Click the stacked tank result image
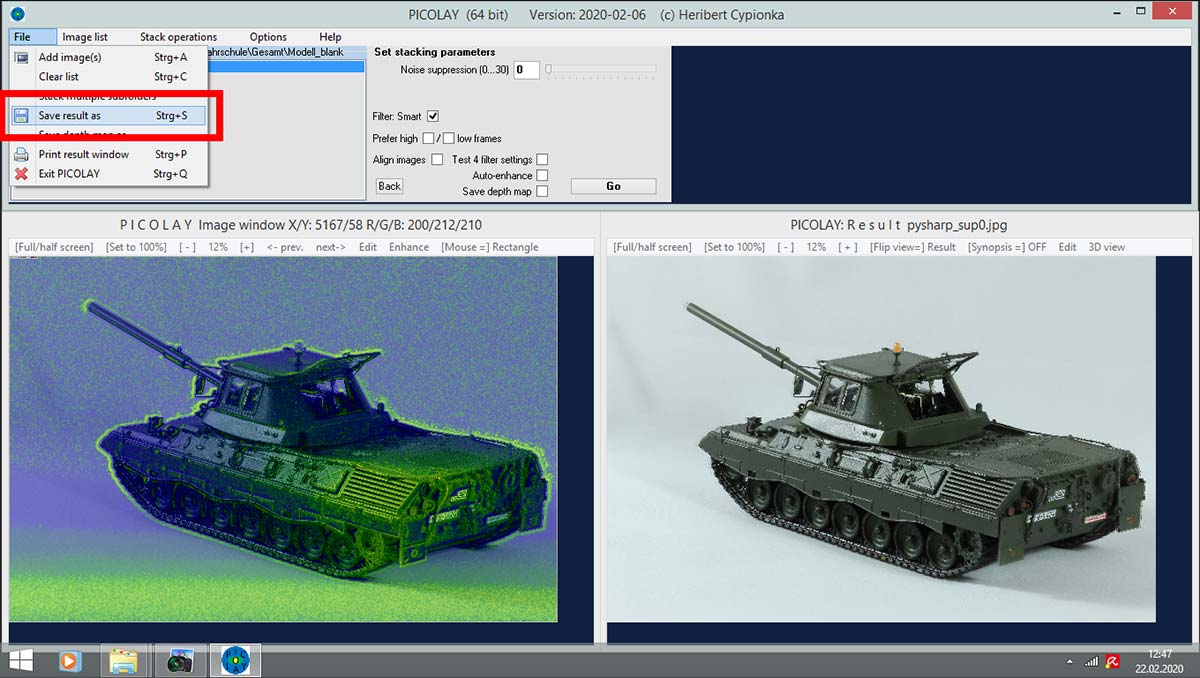Viewport: 1200px width, 678px height. coord(881,439)
